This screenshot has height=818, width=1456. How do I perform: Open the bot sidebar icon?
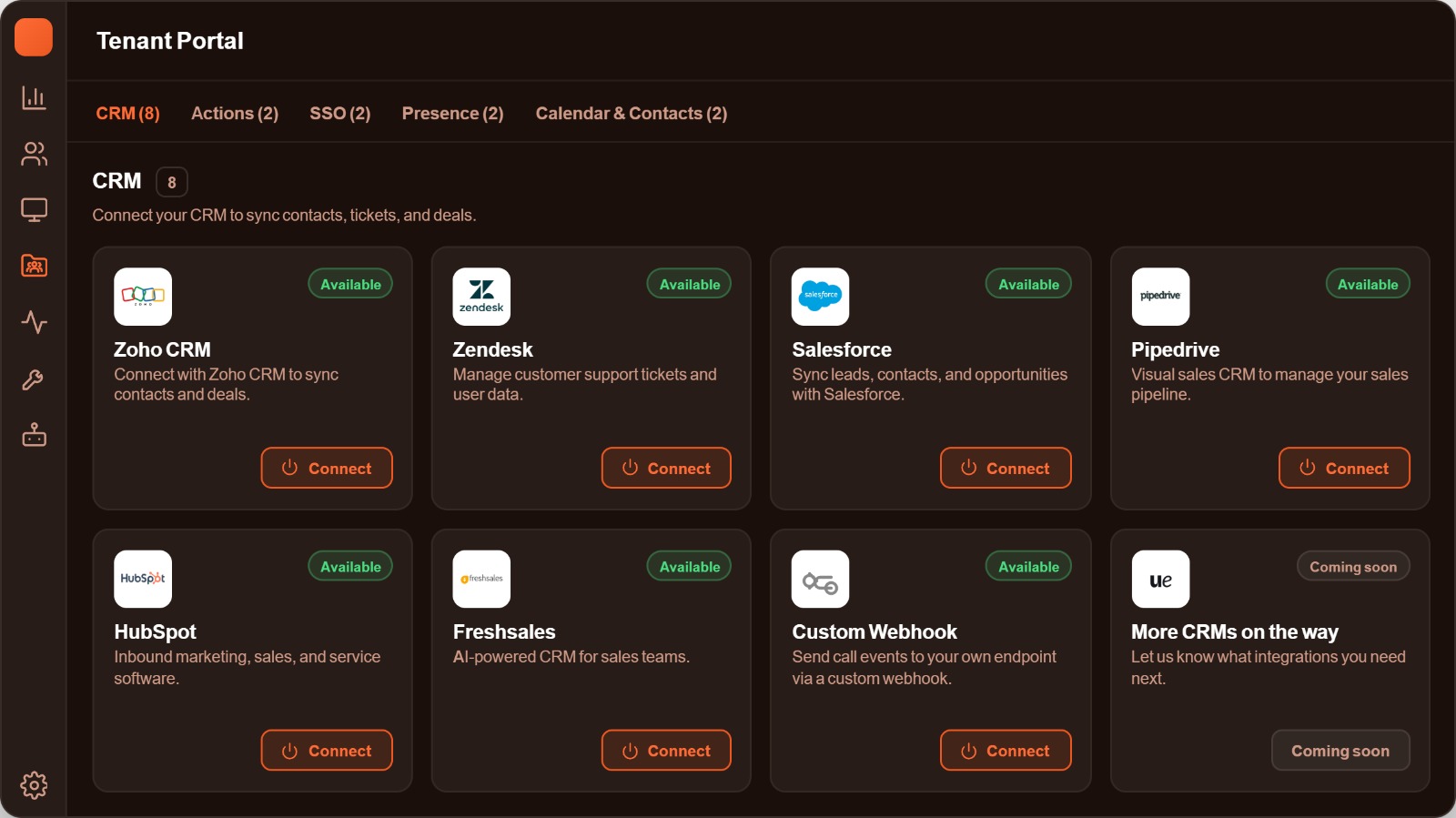[34, 435]
